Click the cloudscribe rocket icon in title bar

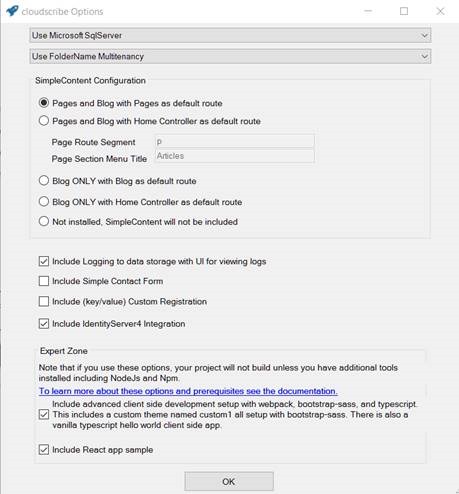pyautogui.click(x=12, y=11)
